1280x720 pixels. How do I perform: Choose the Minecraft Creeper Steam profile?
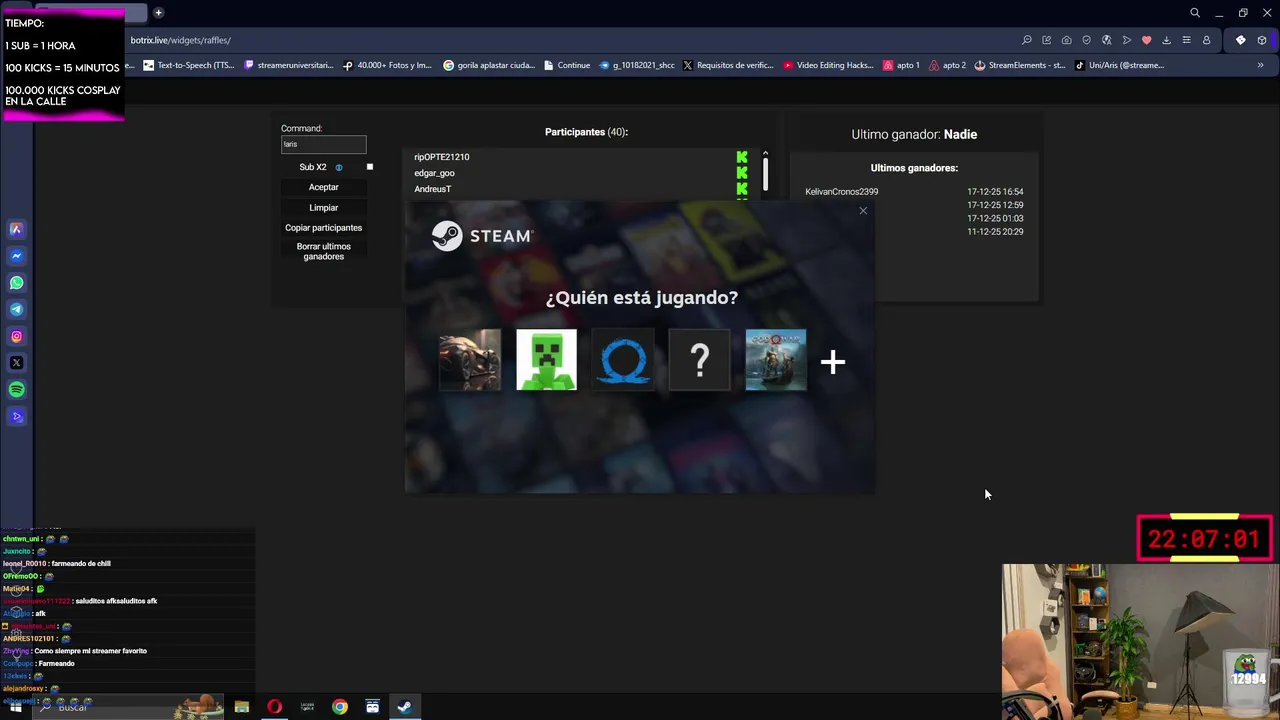547,360
